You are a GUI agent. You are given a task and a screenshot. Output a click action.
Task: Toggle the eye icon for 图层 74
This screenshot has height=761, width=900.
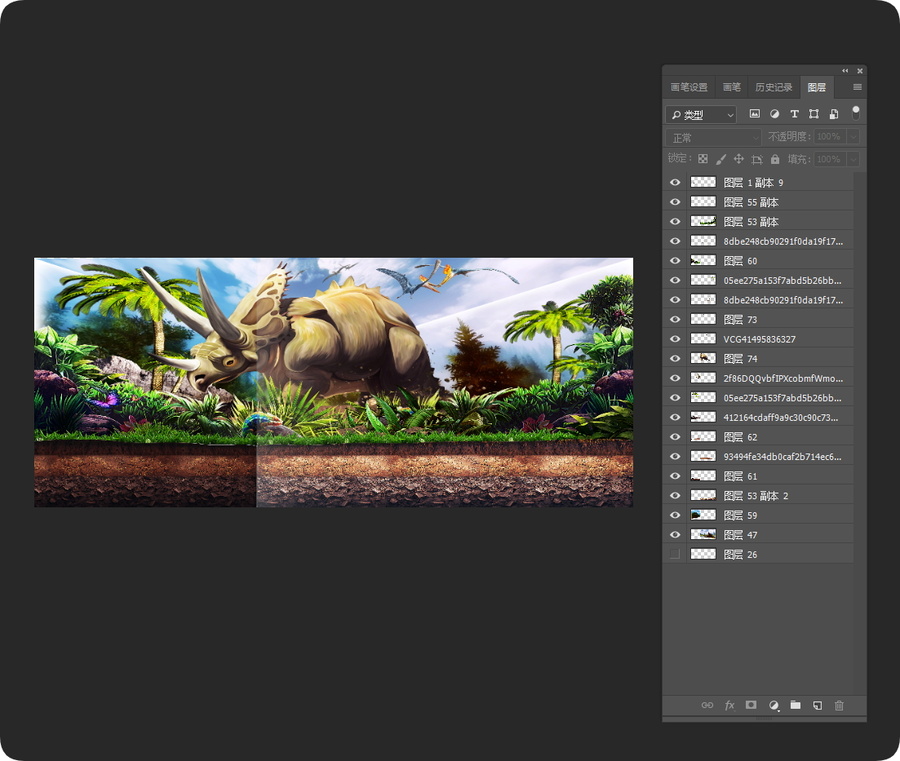[x=675, y=359]
